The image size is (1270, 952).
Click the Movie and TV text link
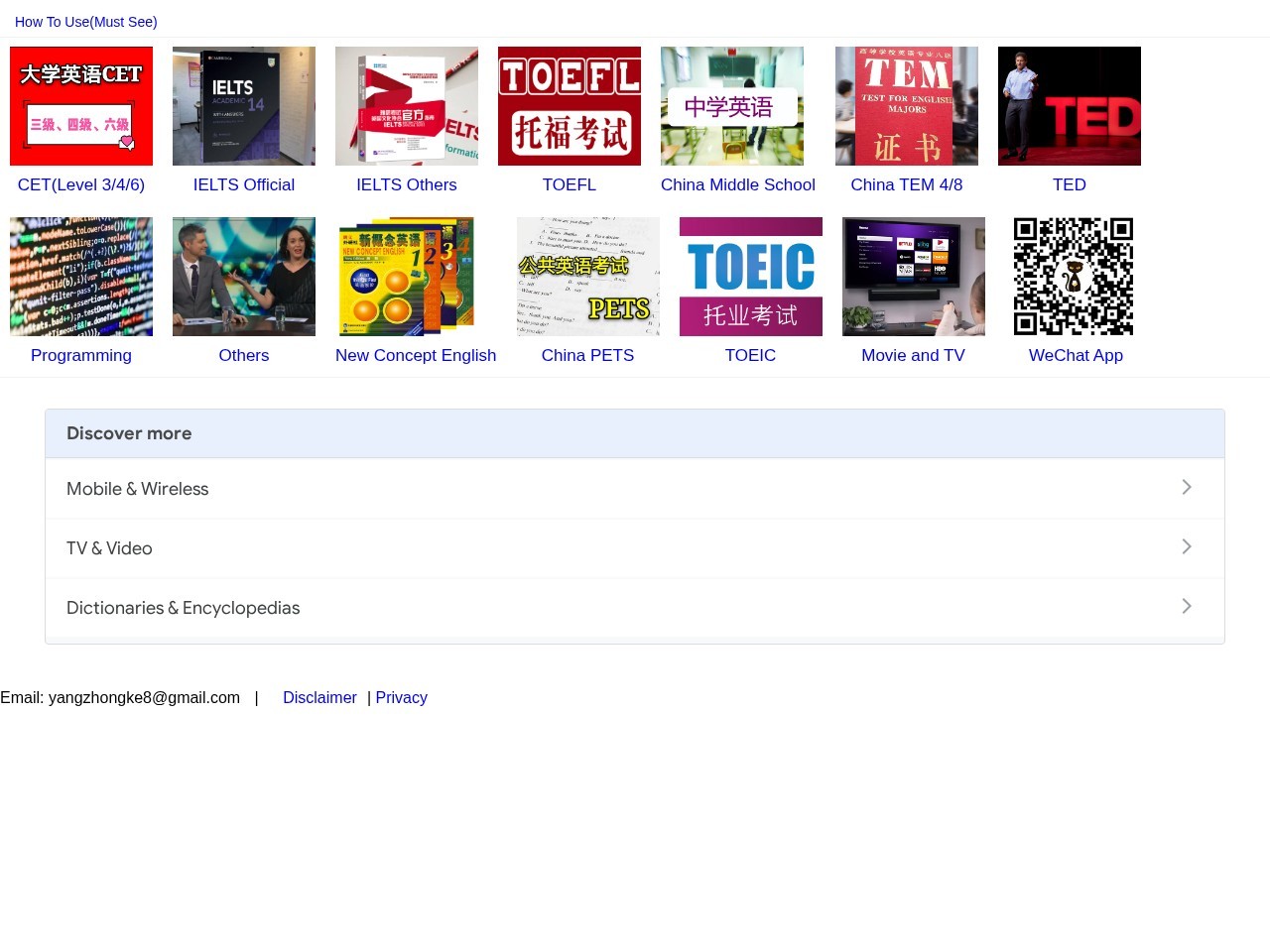(x=914, y=355)
